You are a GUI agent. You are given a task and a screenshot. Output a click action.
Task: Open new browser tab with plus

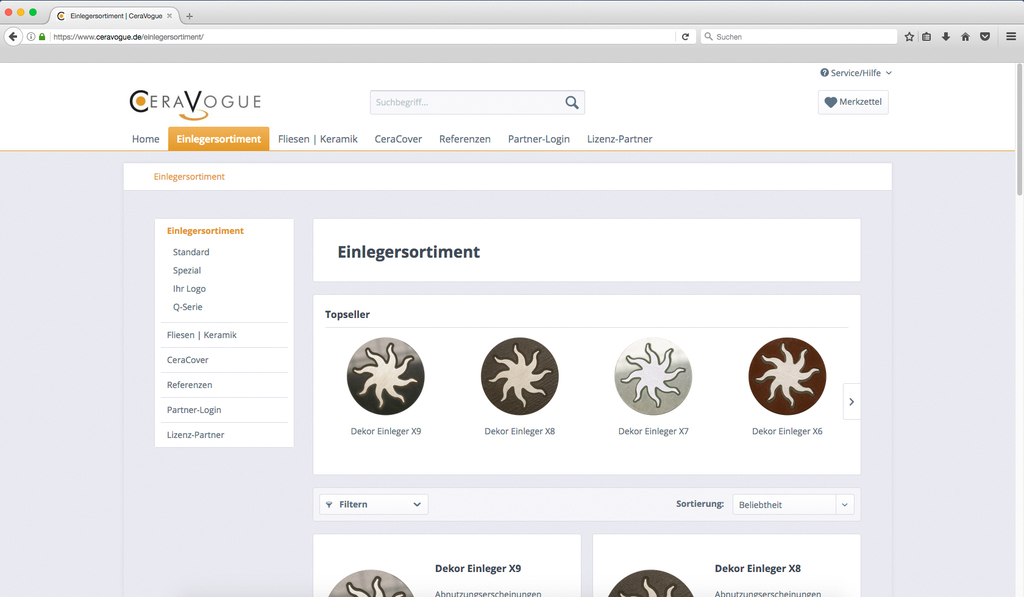pos(190,16)
